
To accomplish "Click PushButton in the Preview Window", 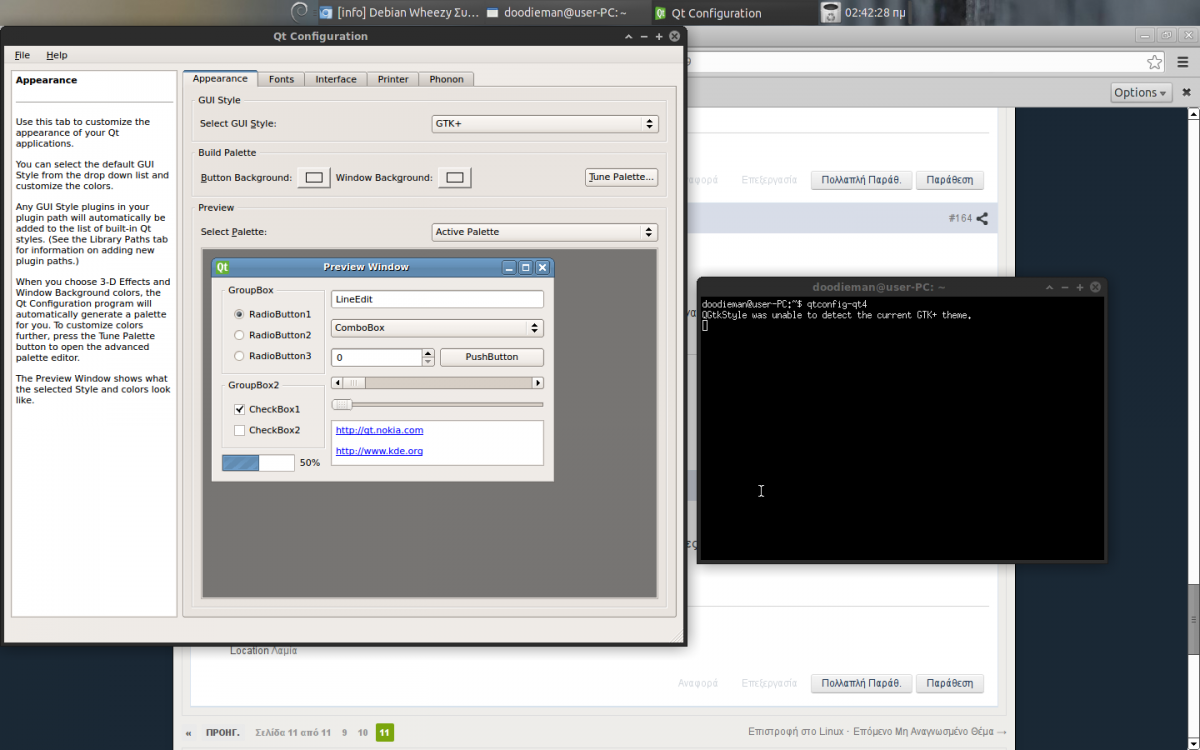I will (x=492, y=357).
